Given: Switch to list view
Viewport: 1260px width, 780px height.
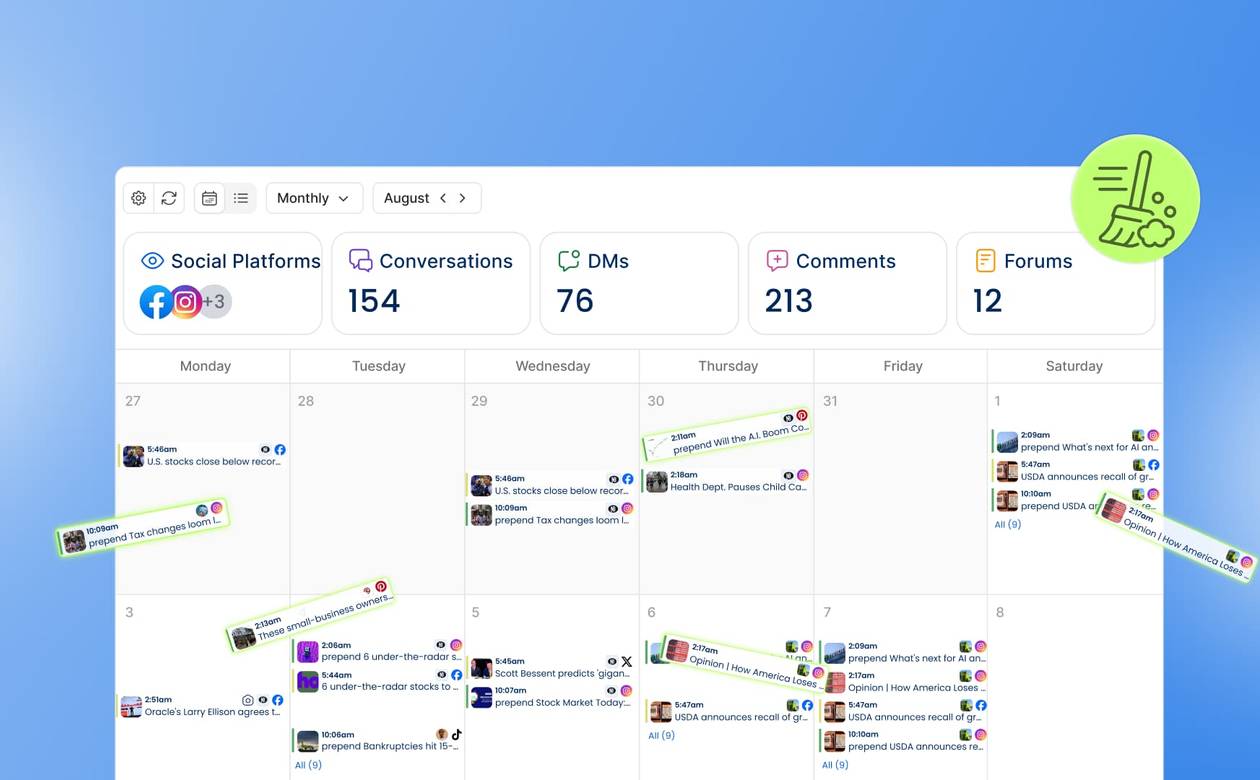Looking at the screenshot, I should (x=241, y=198).
